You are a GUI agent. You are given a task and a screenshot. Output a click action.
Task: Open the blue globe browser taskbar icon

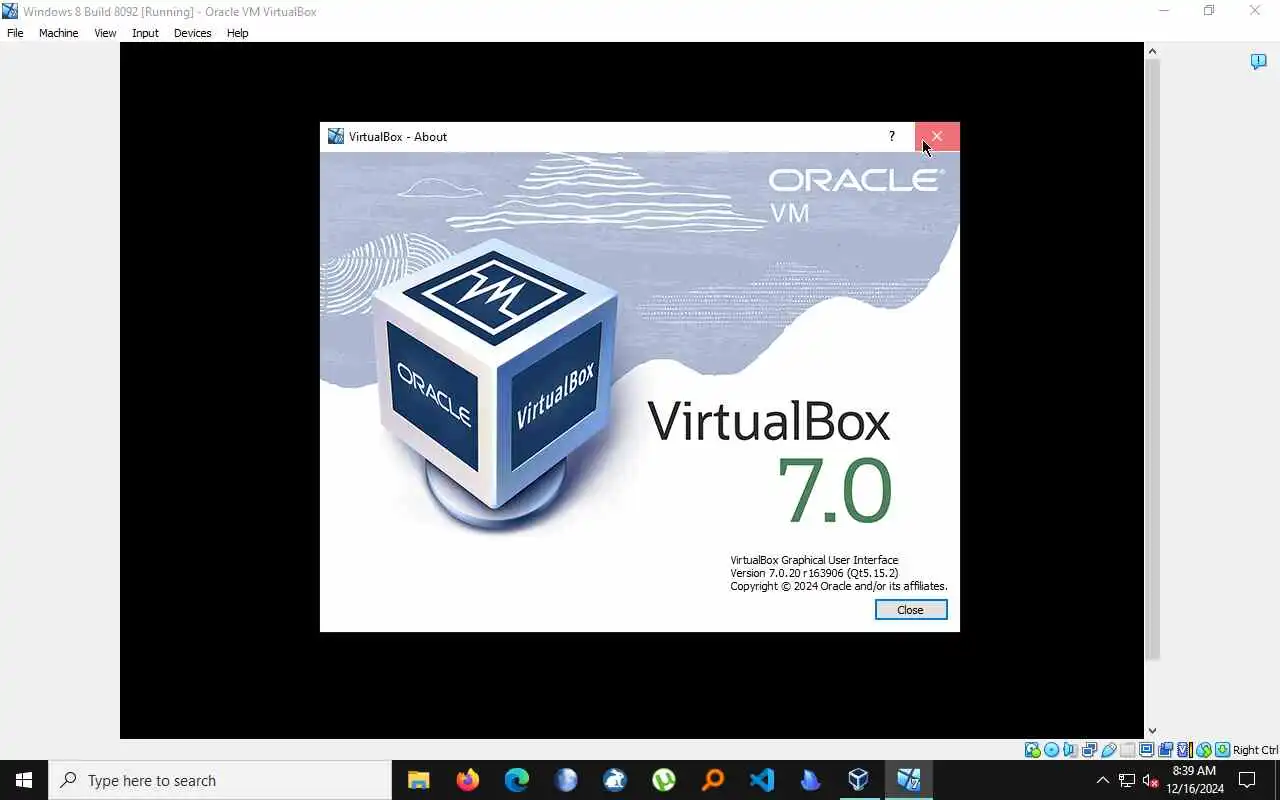click(x=565, y=780)
